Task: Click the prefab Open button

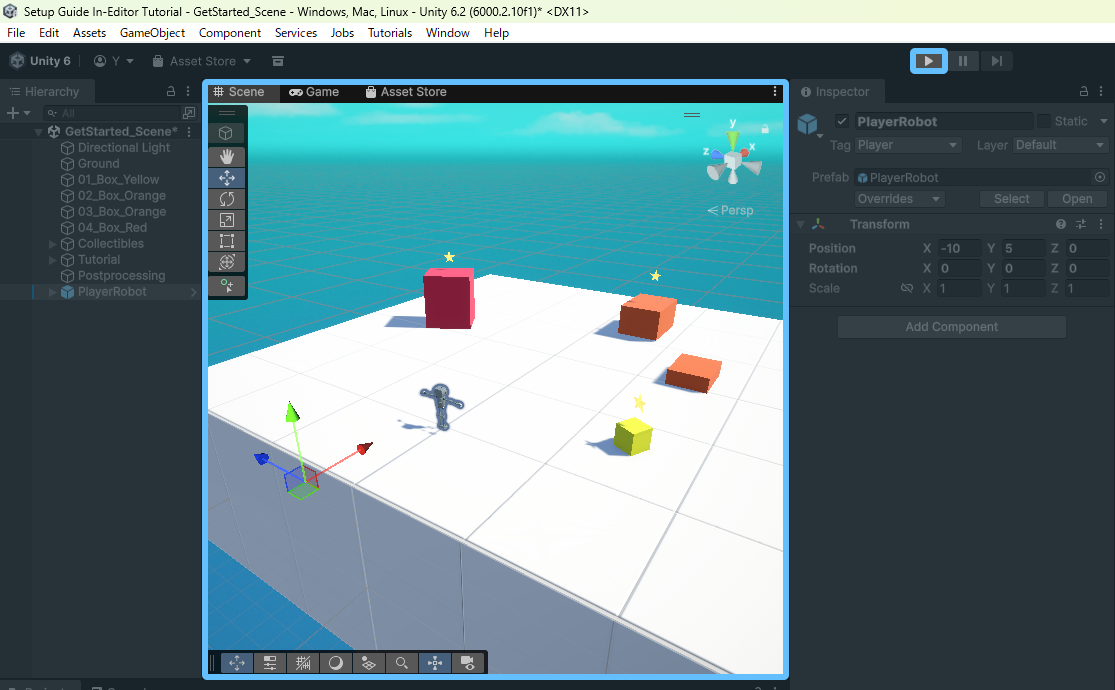Action: [x=1077, y=199]
